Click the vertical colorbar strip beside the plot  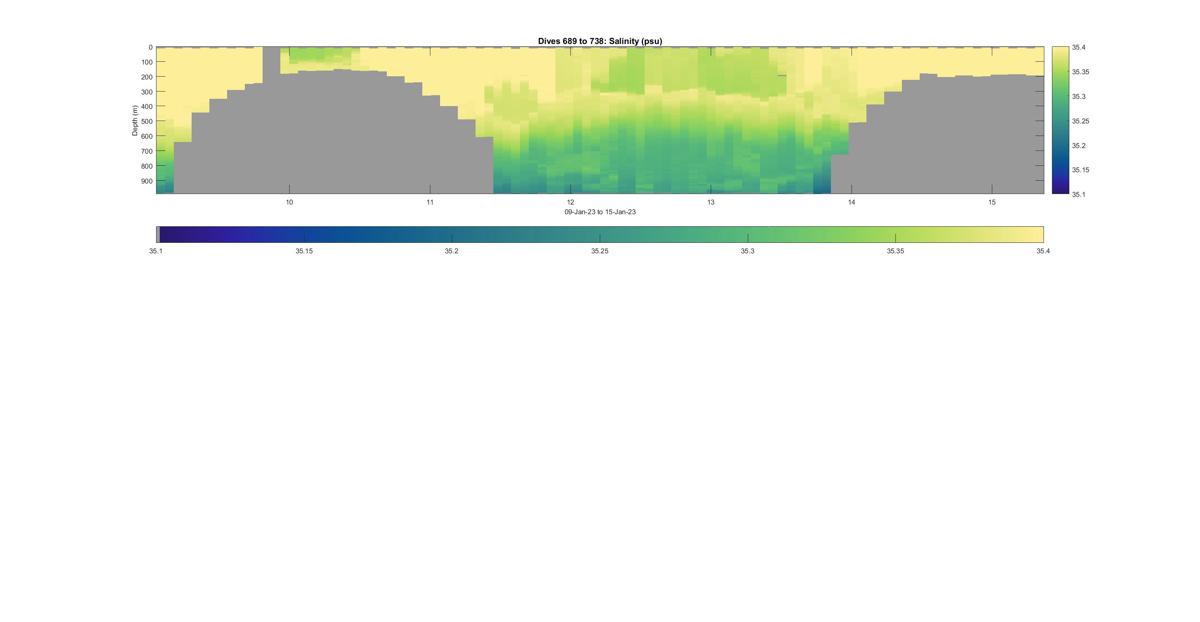1060,120
